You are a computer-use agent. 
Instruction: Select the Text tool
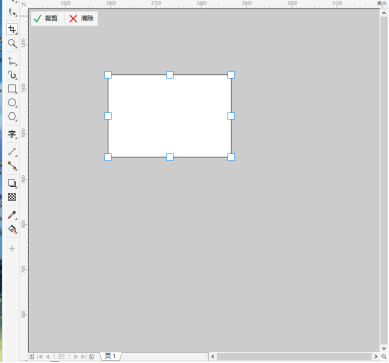[x=12, y=134]
